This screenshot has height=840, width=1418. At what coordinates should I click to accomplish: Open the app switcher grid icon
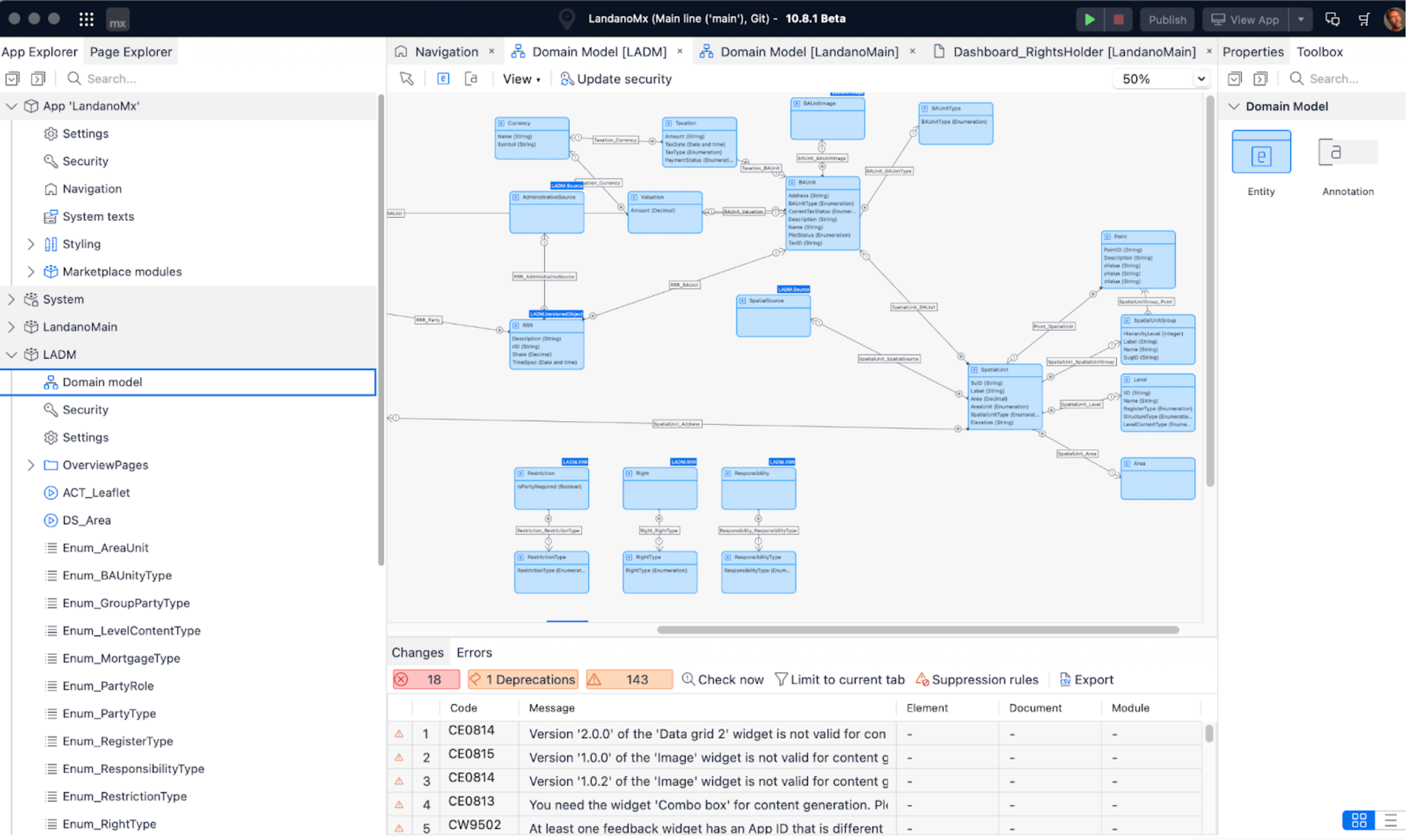(x=86, y=19)
